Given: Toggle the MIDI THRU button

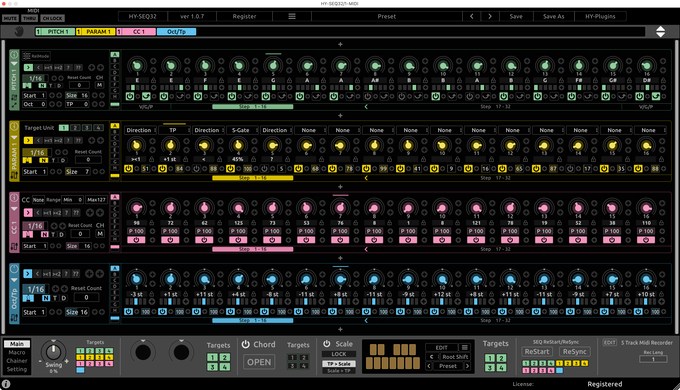Looking at the screenshot, I should pyautogui.click(x=29, y=18).
